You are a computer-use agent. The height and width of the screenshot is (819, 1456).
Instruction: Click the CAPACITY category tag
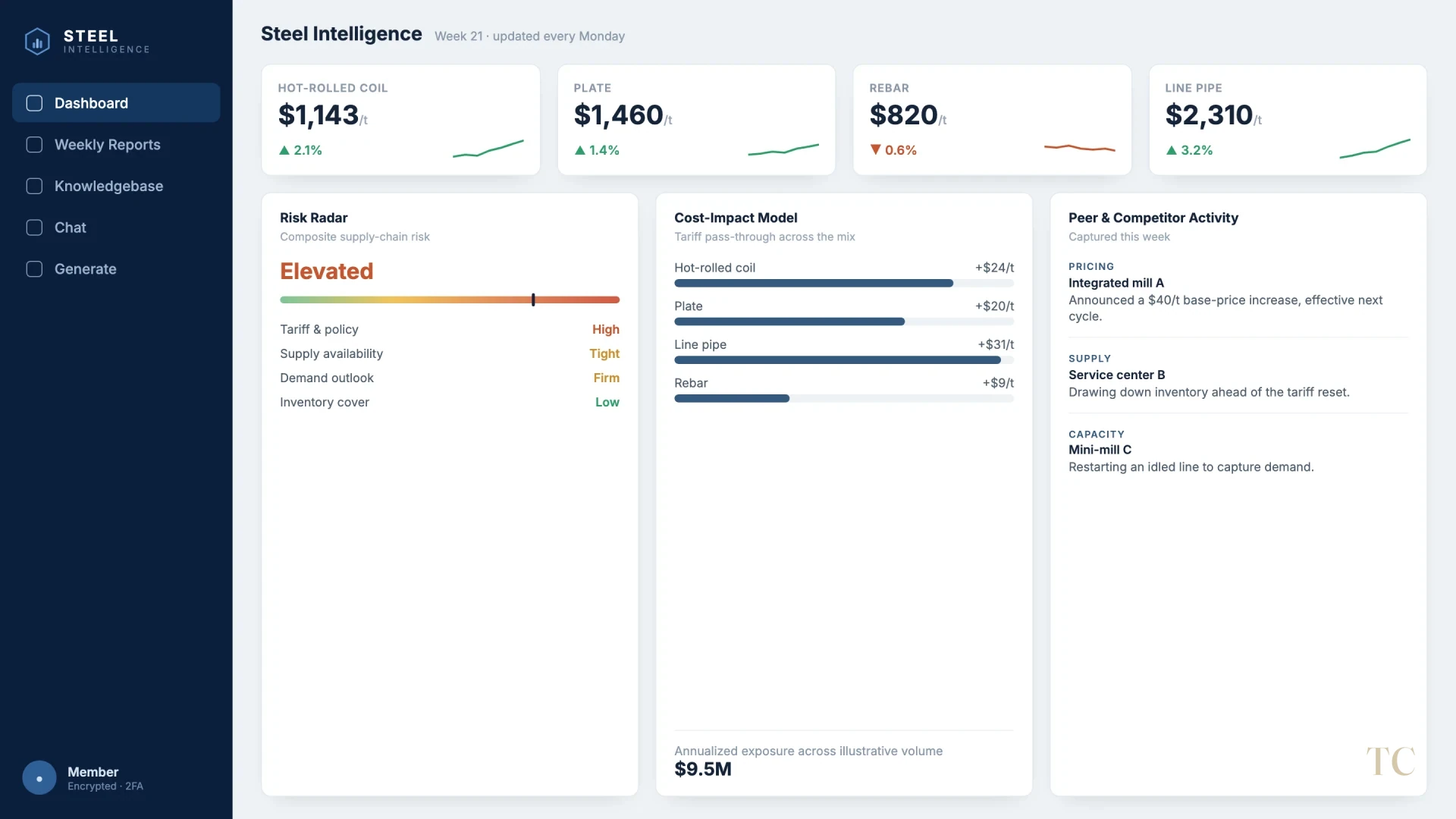point(1097,435)
